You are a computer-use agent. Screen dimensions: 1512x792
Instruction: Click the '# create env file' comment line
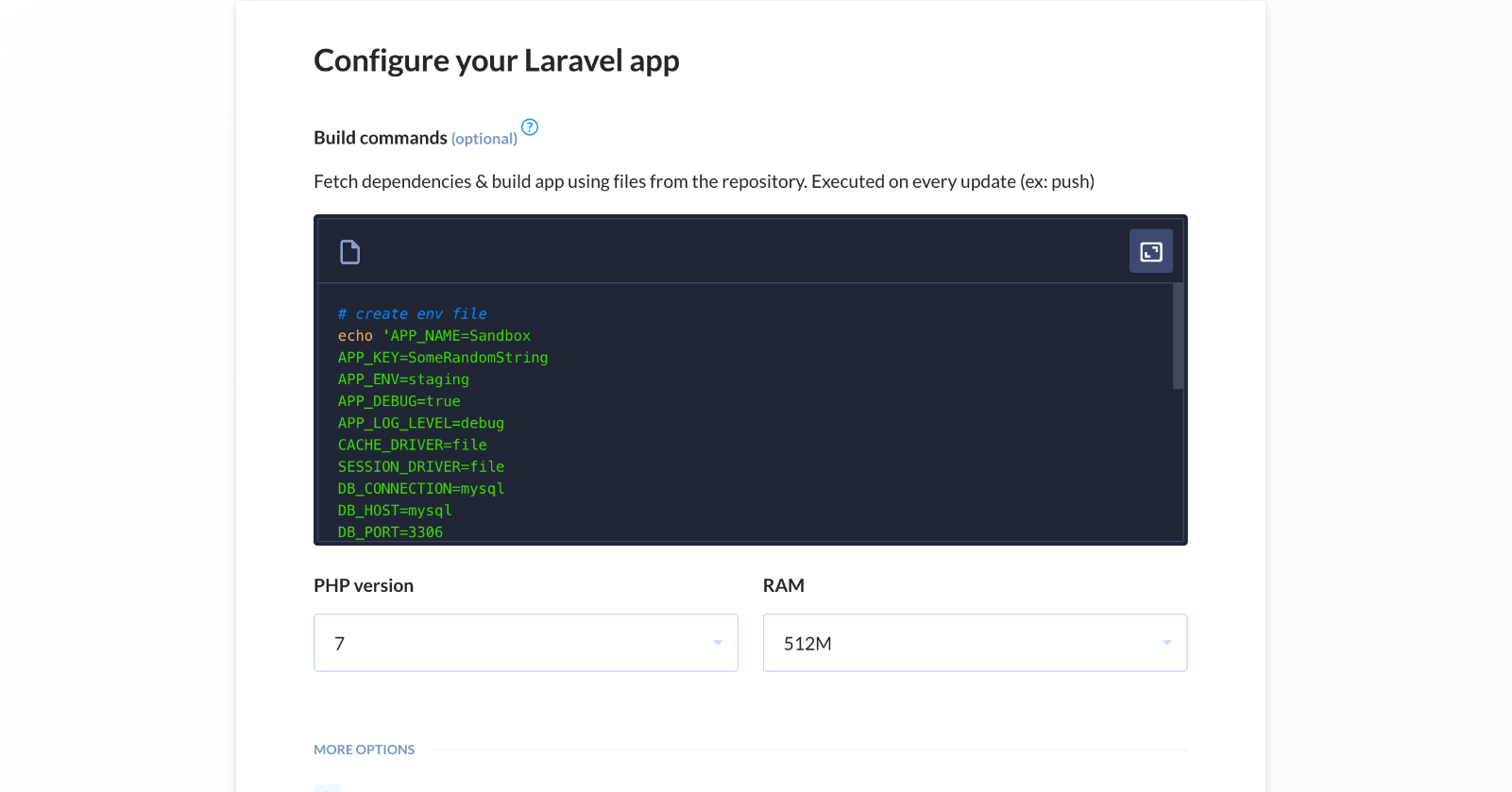(x=413, y=314)
